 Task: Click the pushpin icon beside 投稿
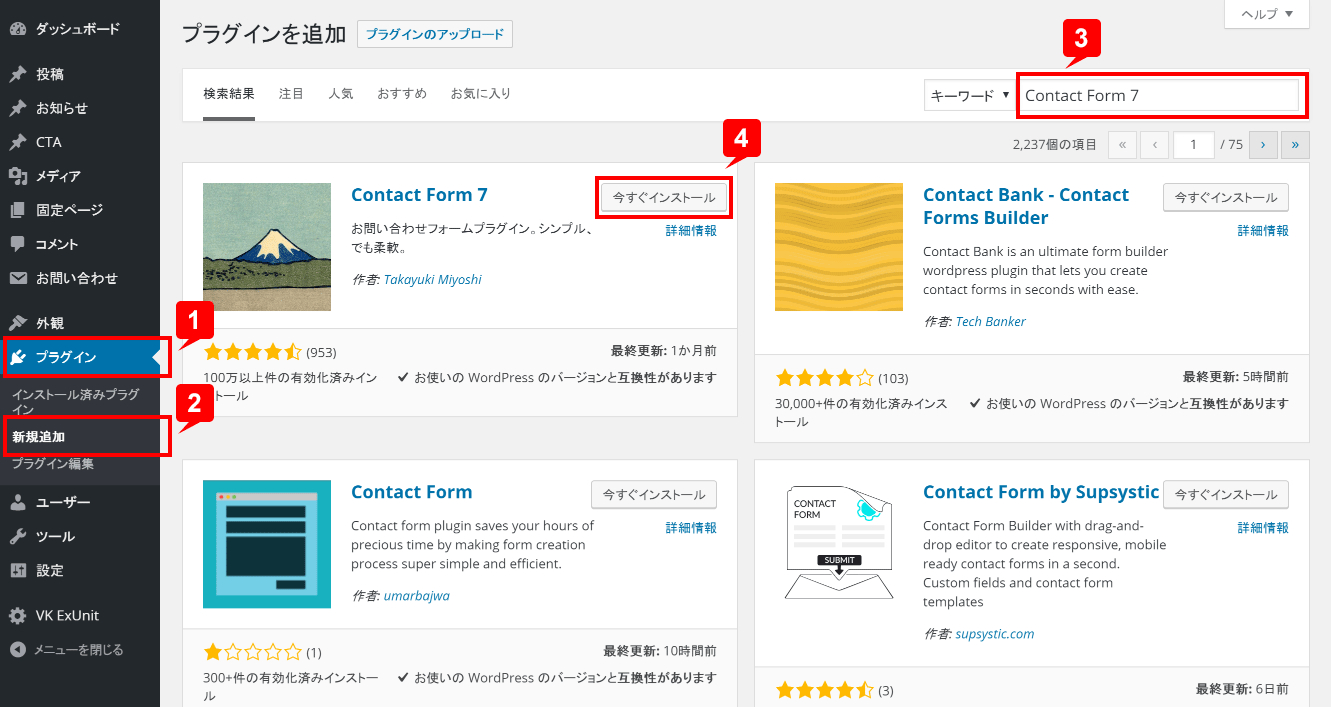click(x=18, y=74)
